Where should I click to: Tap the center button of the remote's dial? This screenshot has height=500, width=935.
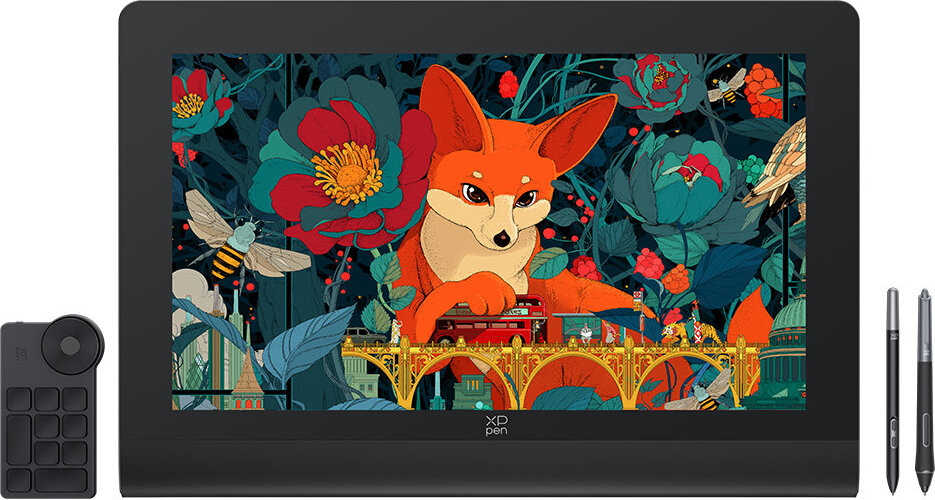coord(69,345)
